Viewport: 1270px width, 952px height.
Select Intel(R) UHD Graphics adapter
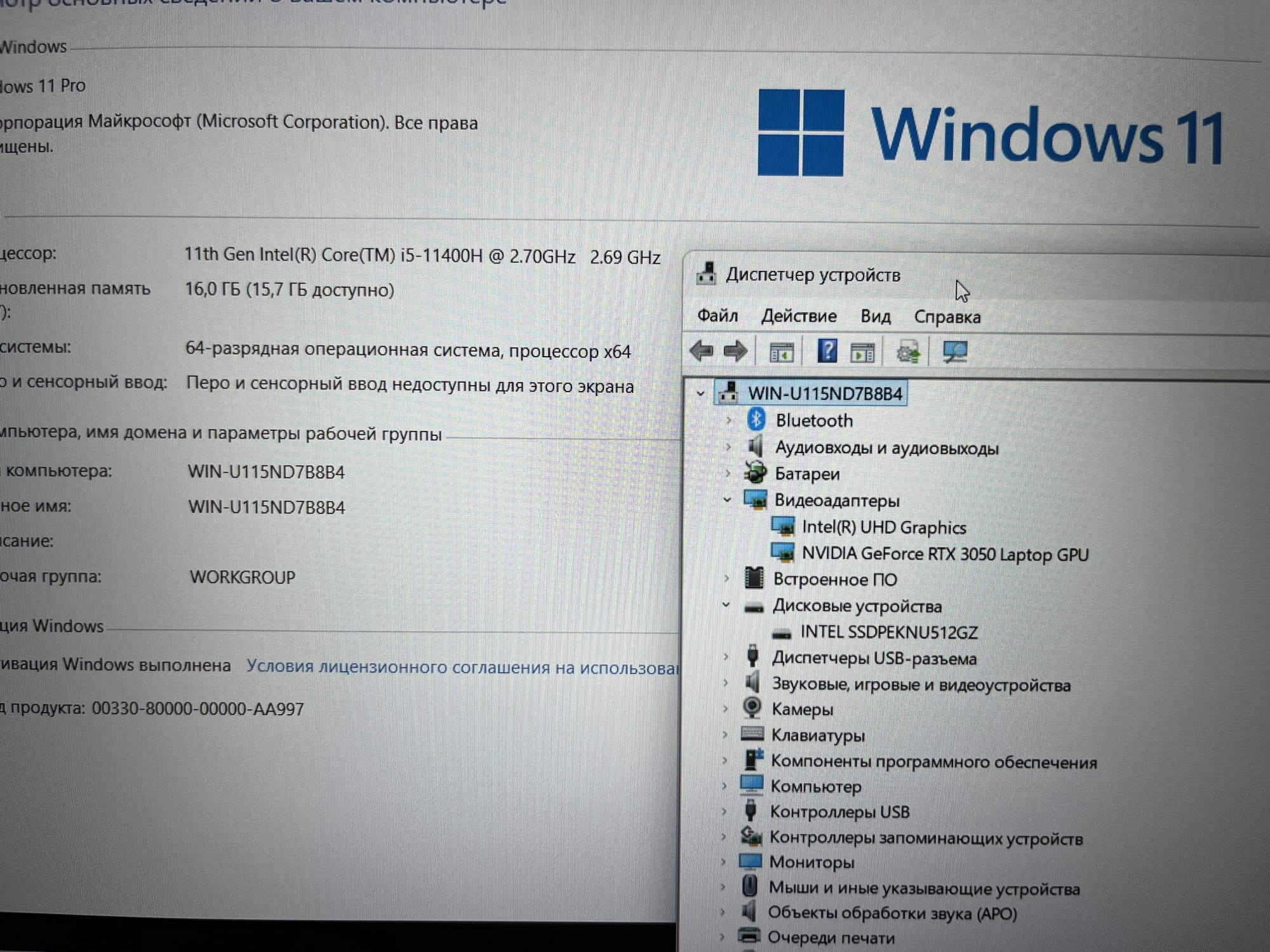pyautogui.click(x=883, y=527)
